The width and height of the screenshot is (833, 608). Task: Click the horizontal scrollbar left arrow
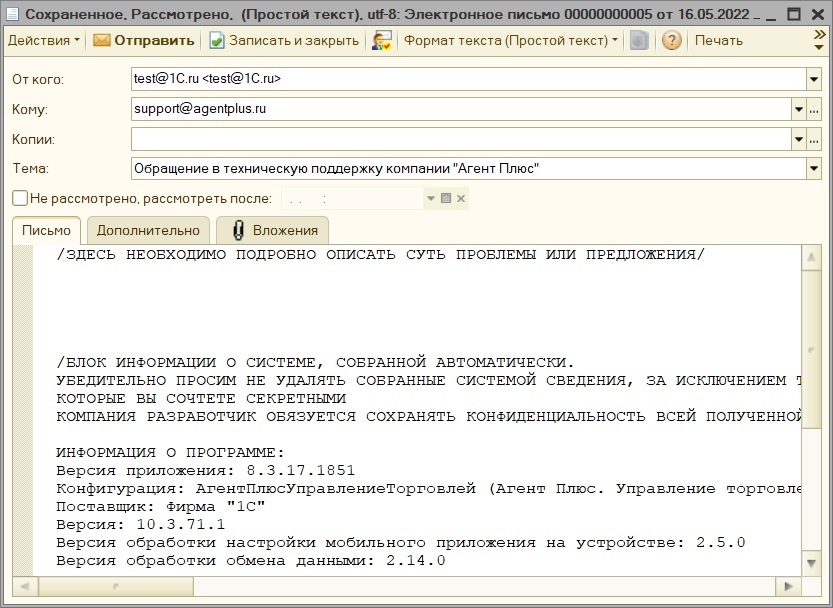(24, 586)
